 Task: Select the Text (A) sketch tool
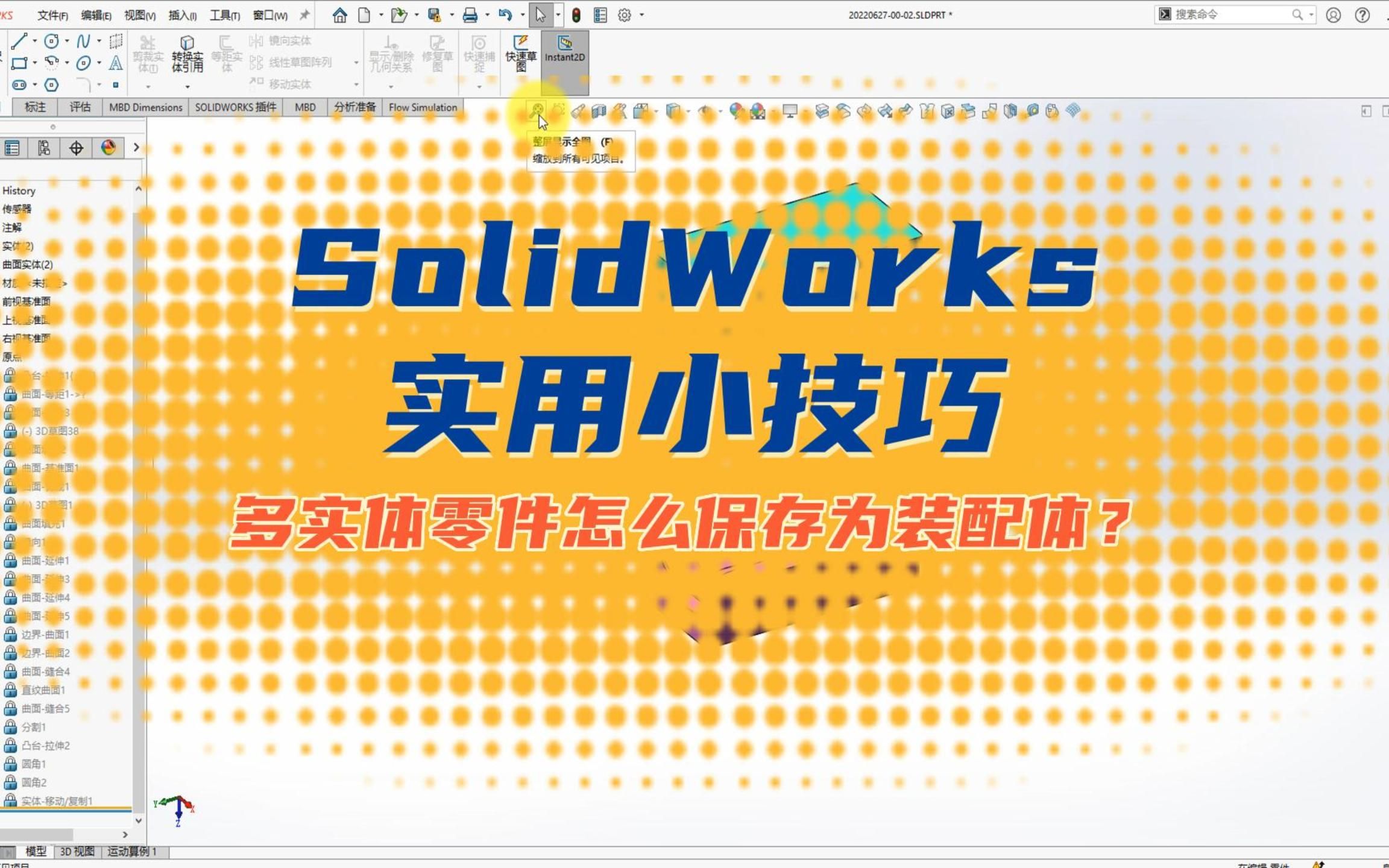pyautogui.click(x=116, y=63)
